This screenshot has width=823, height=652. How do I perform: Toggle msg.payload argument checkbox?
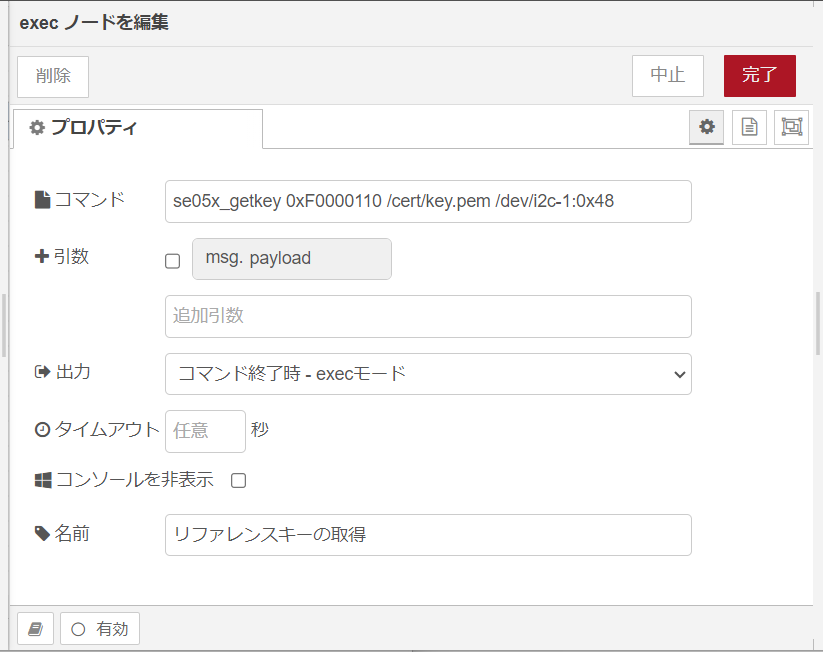coord(172,261)
